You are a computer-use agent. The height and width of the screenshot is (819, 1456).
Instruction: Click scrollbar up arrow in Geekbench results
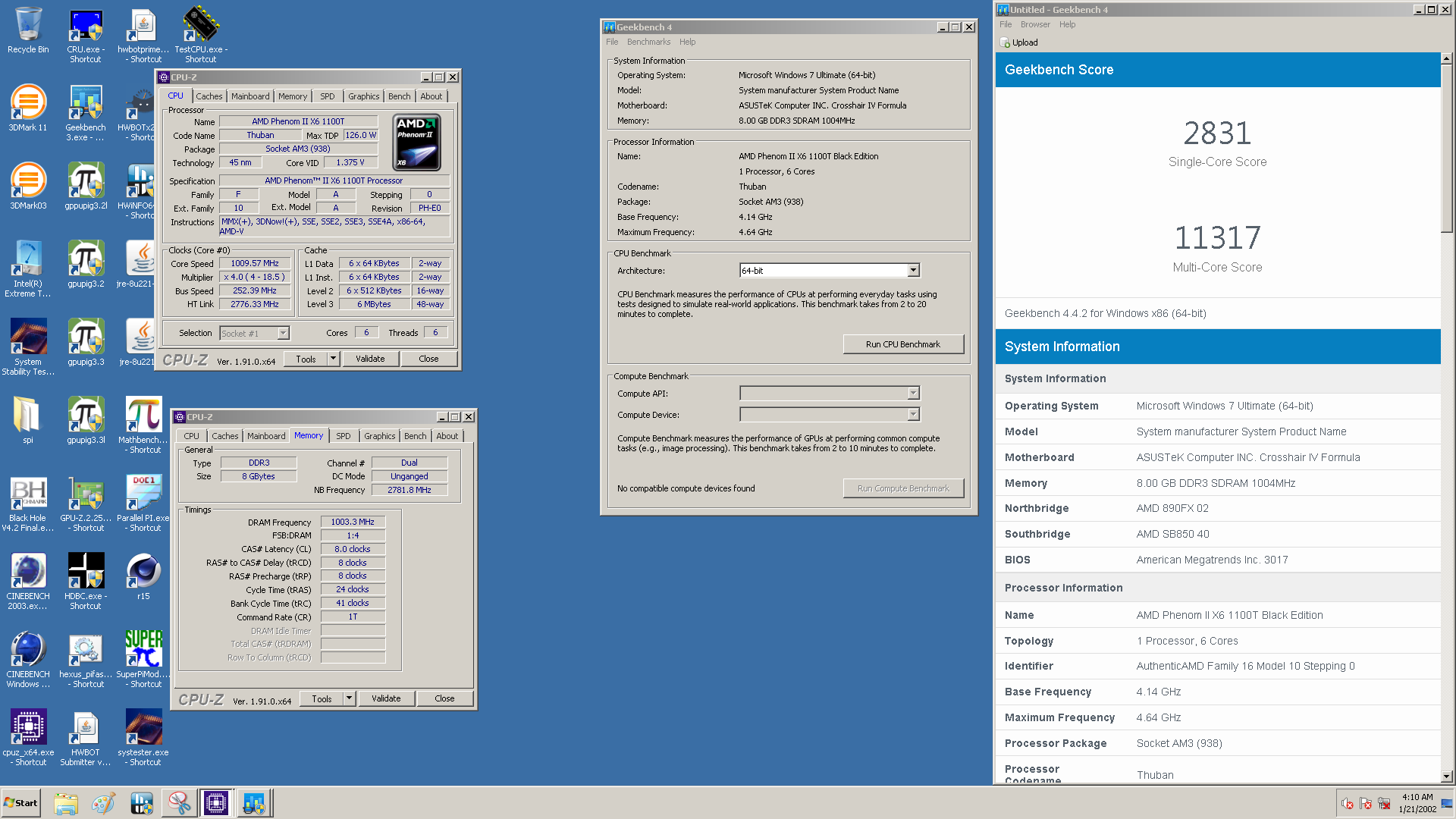(x=1446, y=58)
